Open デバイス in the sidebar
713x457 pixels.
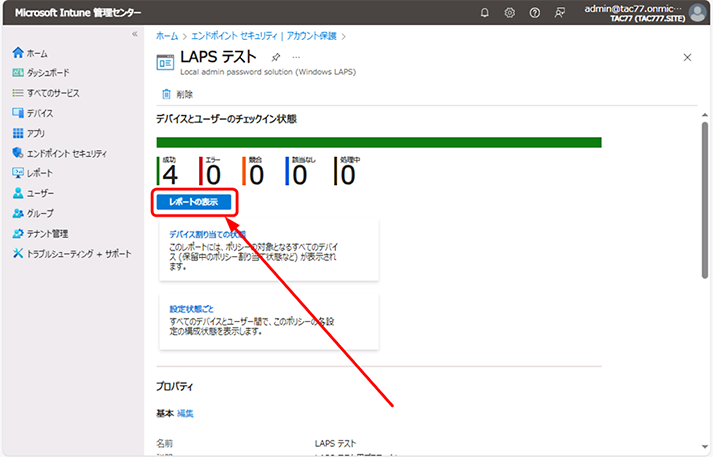(33, 113)
